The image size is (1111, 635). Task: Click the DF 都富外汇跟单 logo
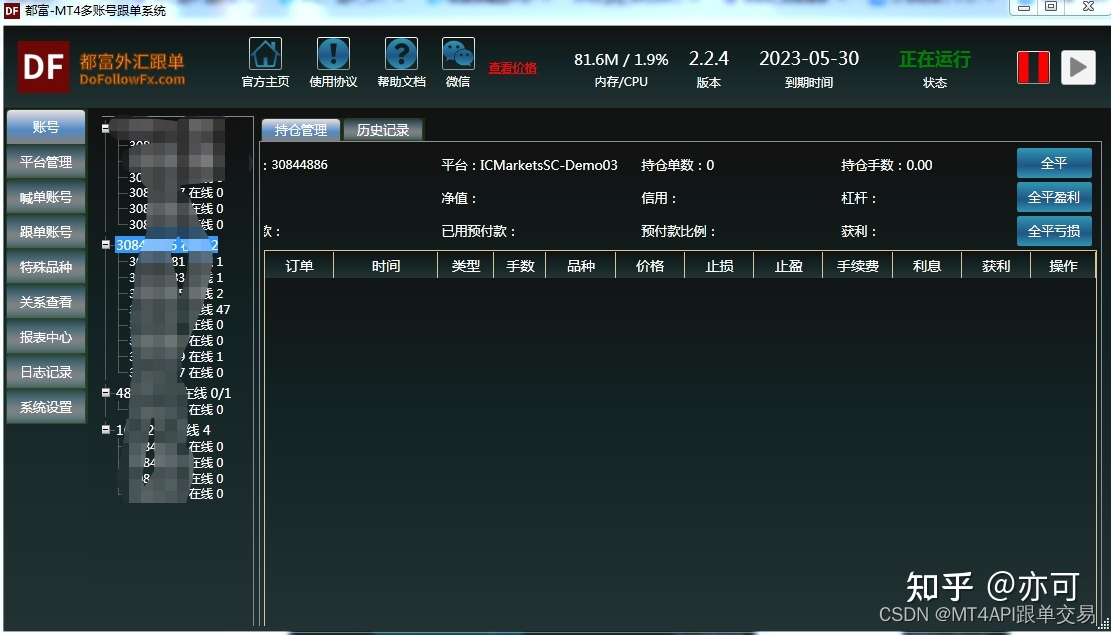[101, 68]
